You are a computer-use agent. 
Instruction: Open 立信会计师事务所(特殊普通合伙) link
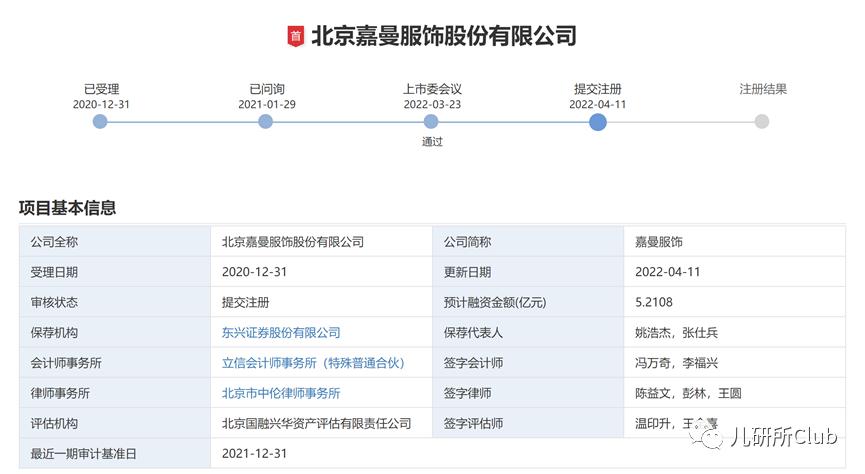pyautogui.click(x=313, y=363)
